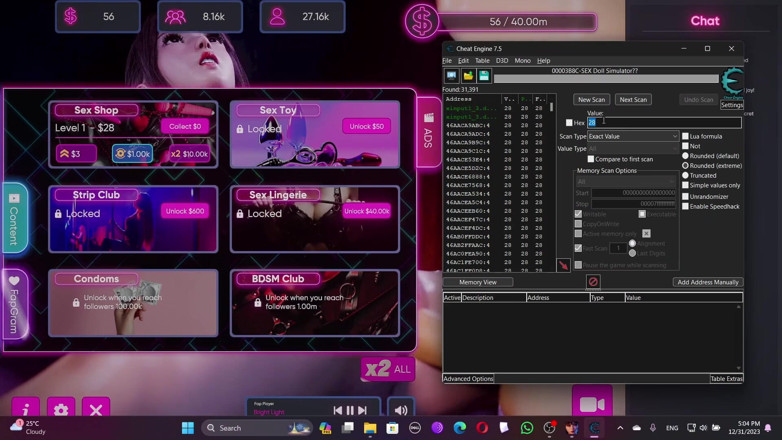782x440 pixels.
Task: Open Memory View
Action: tap(478, 282)
